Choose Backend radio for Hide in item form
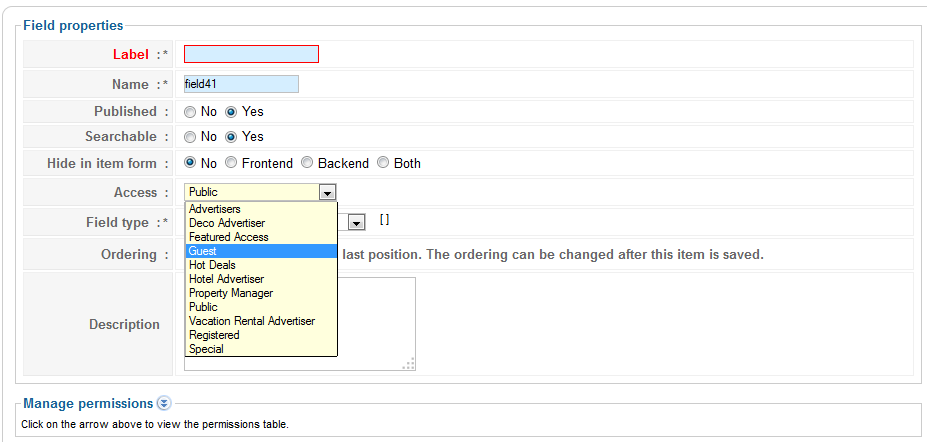 point(307,162)
